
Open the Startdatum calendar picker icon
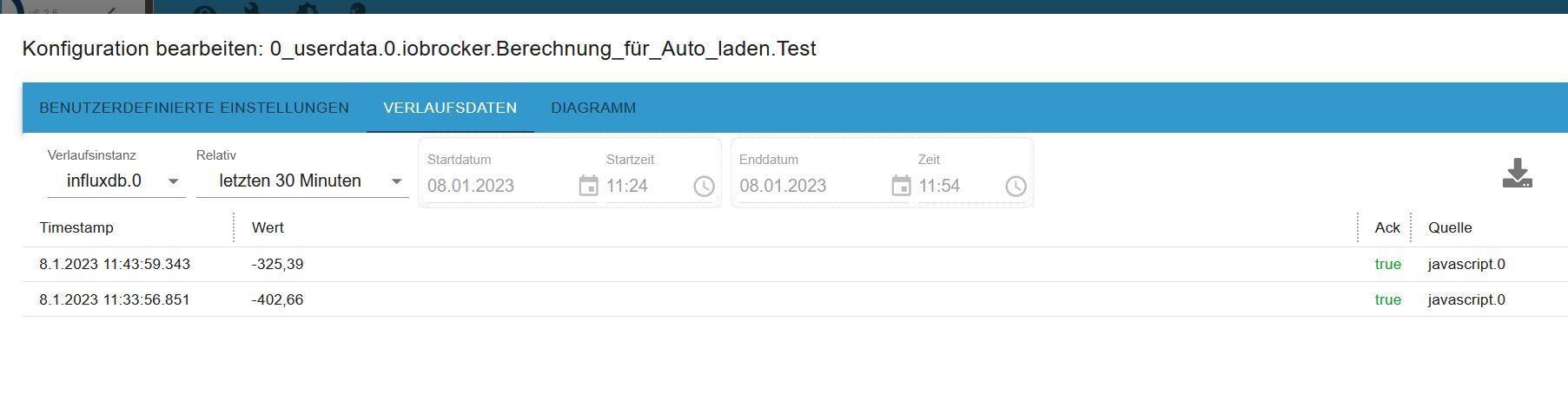point(588,186)
